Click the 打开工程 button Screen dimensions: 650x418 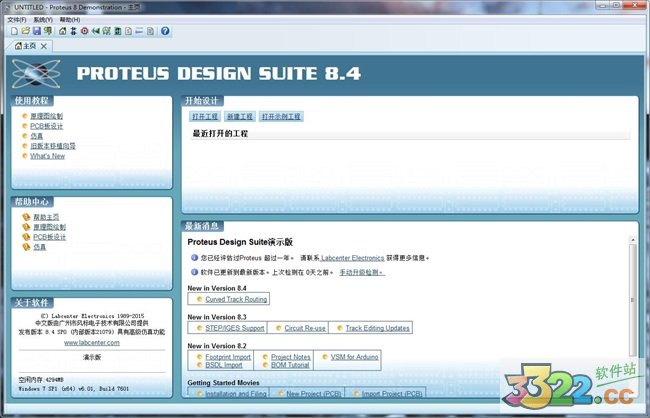pyautogui.click(x=205, y=117)
